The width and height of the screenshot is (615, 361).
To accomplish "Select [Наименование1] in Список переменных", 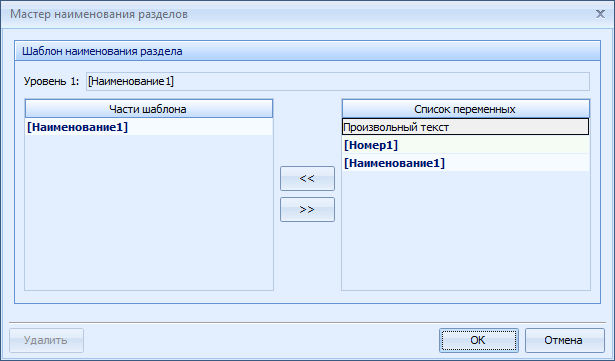I will (465, 163).
